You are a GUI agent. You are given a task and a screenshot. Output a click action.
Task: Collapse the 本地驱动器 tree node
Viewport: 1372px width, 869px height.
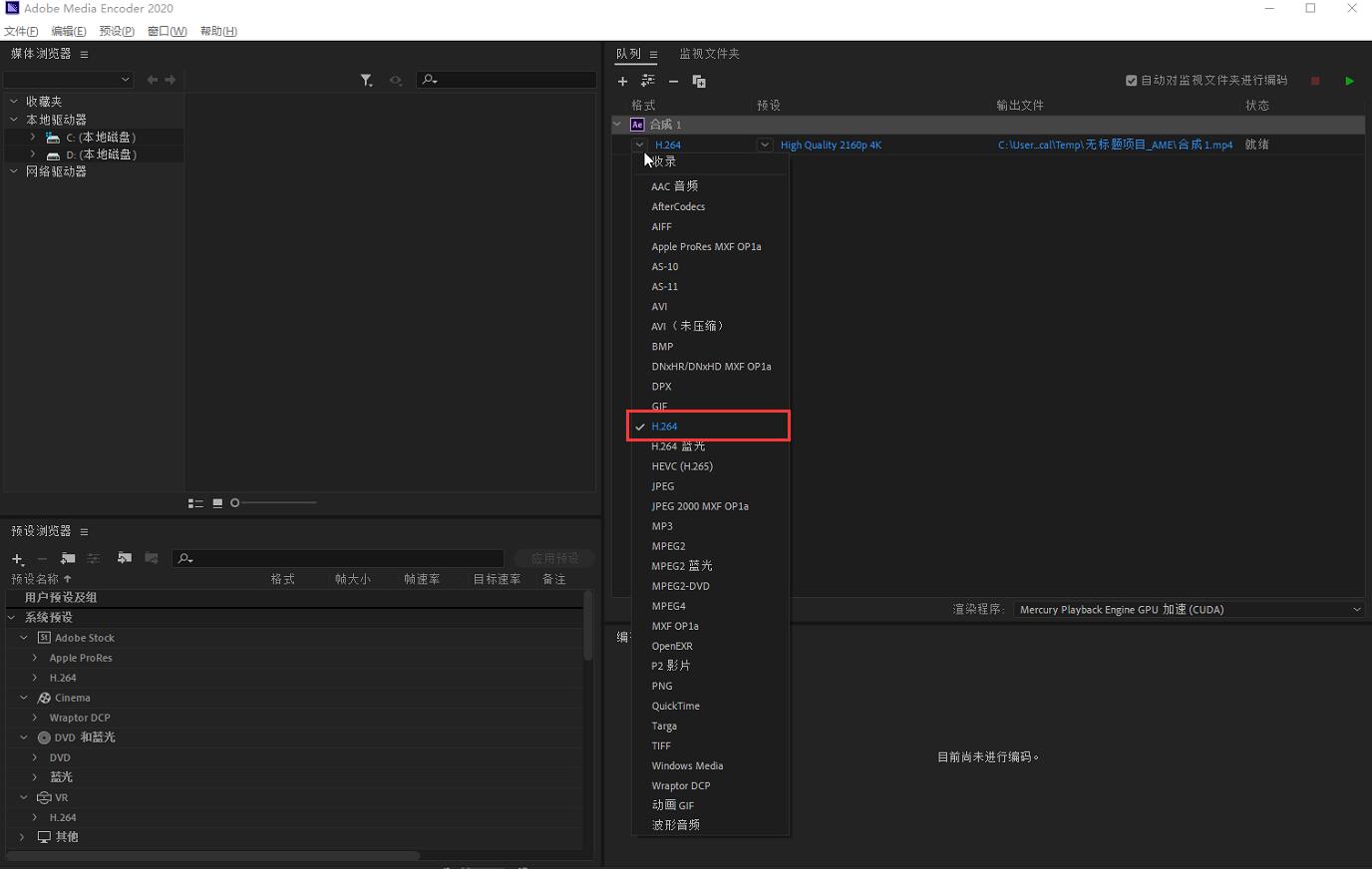14,120
